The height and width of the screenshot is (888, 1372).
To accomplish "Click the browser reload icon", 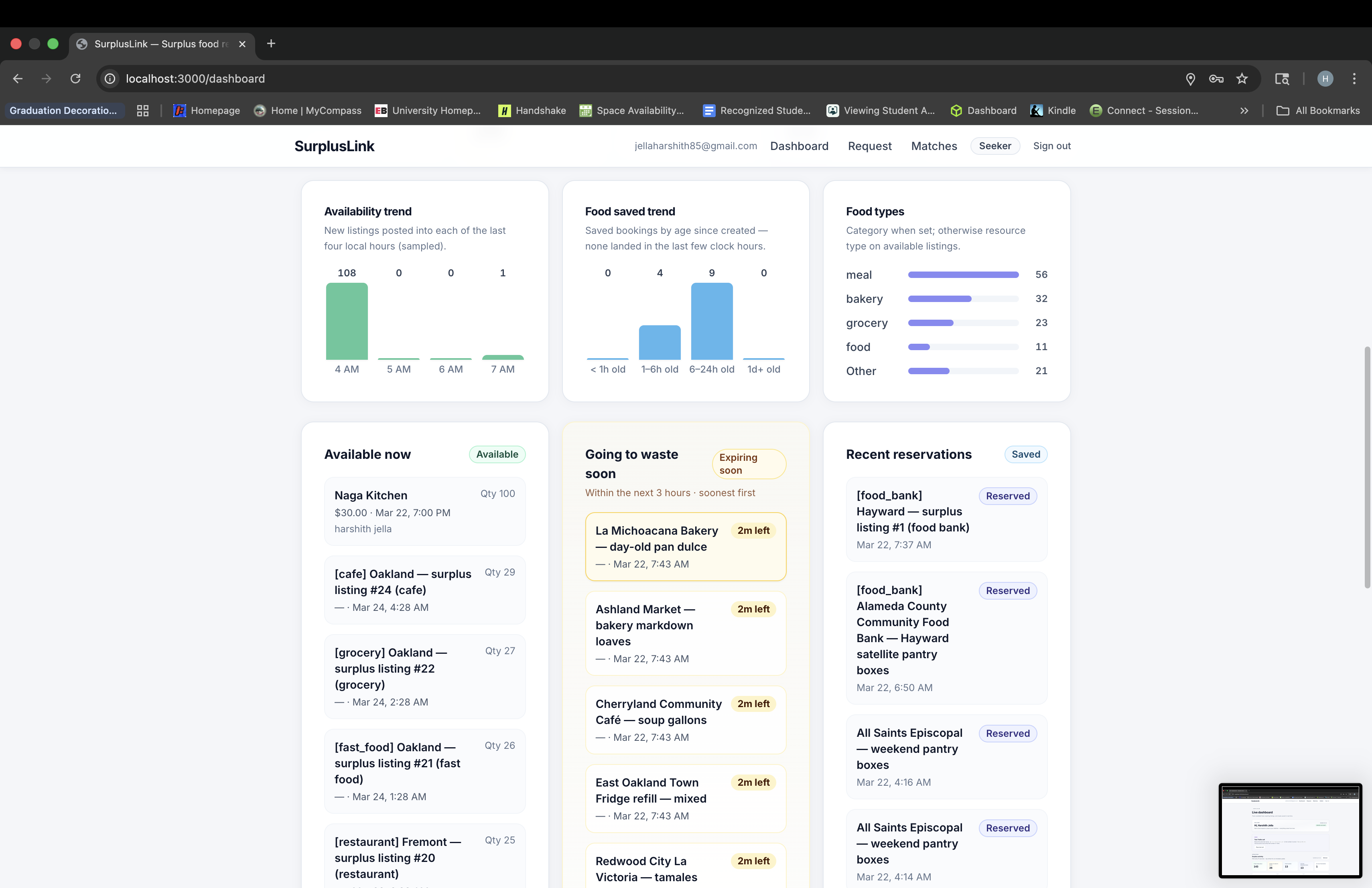I will click(x=75, y=78).
